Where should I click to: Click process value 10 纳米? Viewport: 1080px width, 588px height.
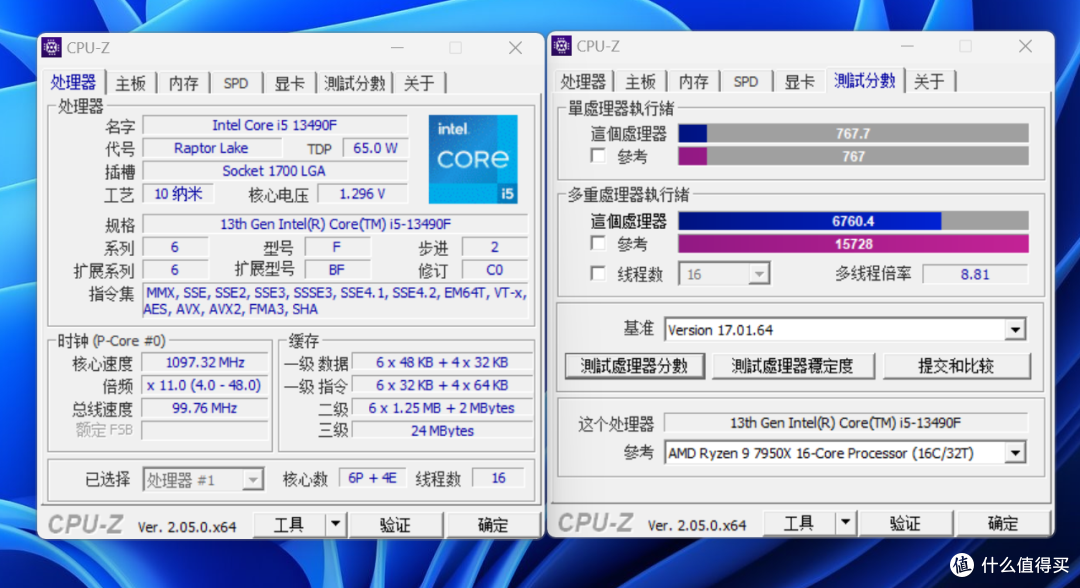pos(178,194)
